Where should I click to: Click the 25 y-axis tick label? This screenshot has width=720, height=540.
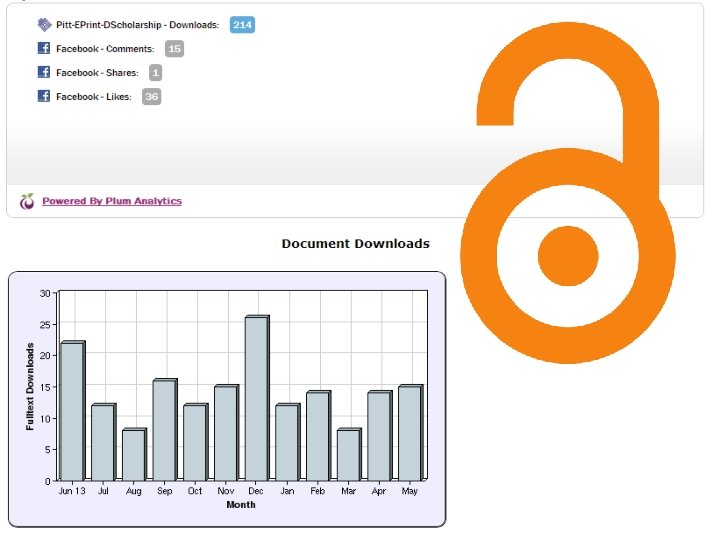tap(45, 325)
